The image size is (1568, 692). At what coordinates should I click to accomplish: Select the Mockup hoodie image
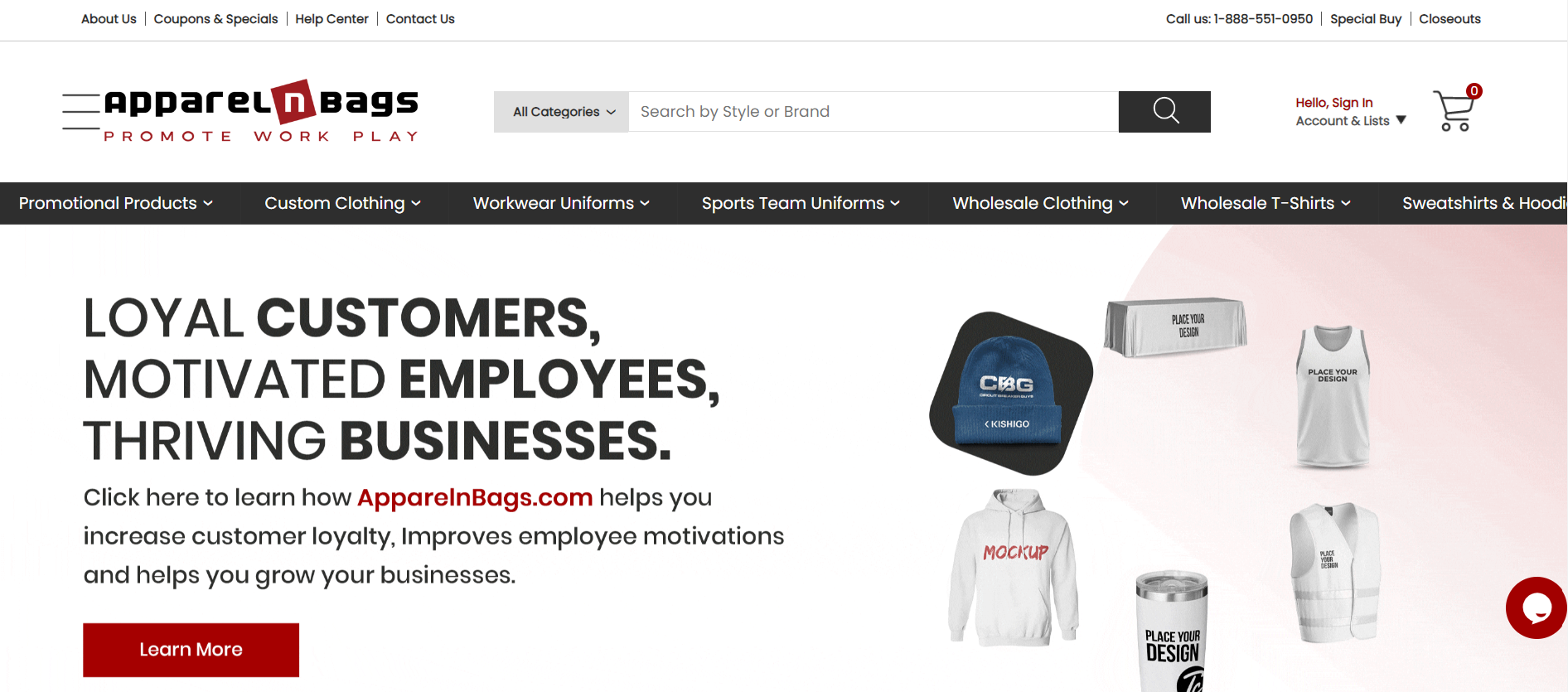point(1014,567)
